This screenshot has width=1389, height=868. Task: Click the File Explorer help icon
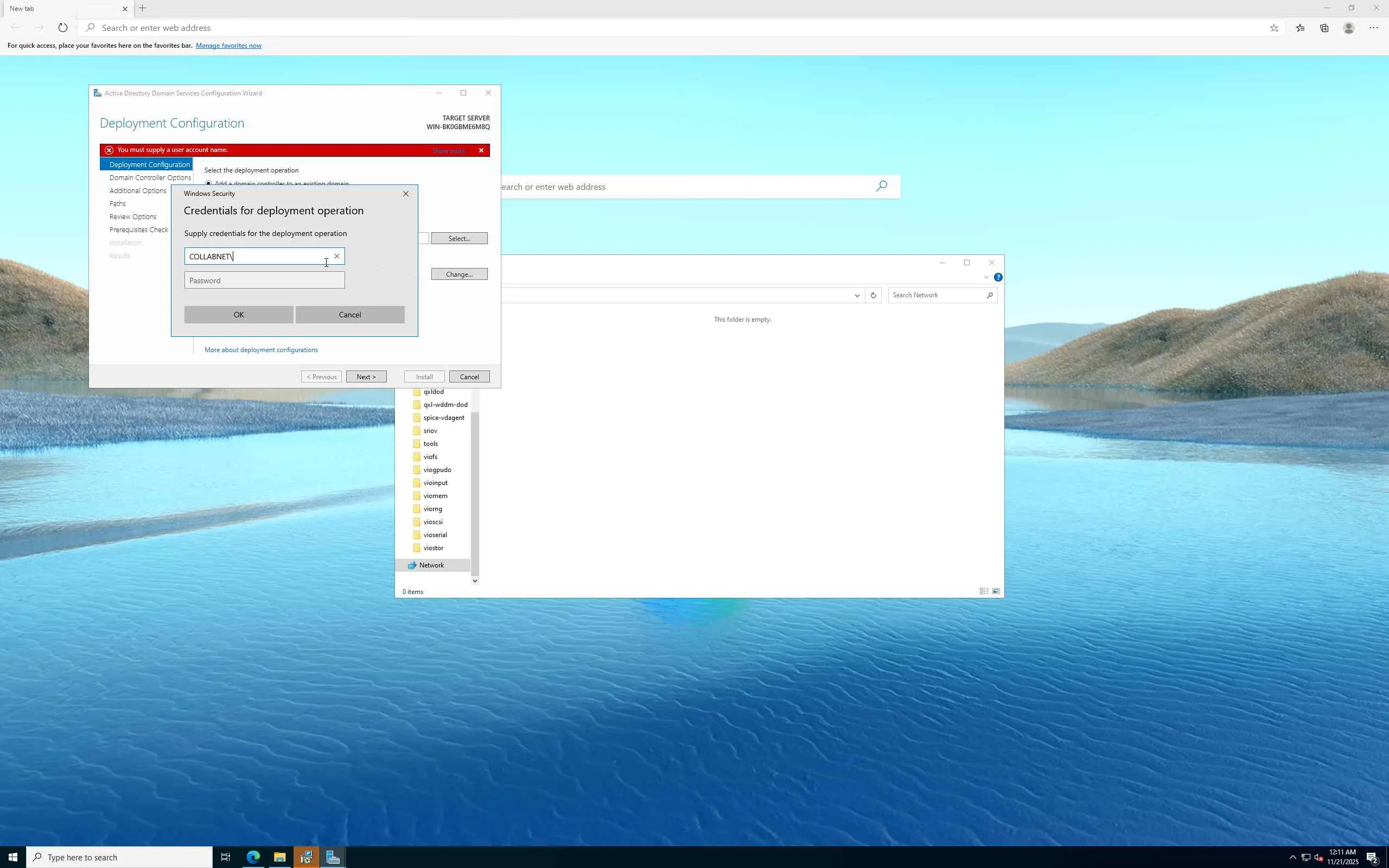(x=998, y=277)
